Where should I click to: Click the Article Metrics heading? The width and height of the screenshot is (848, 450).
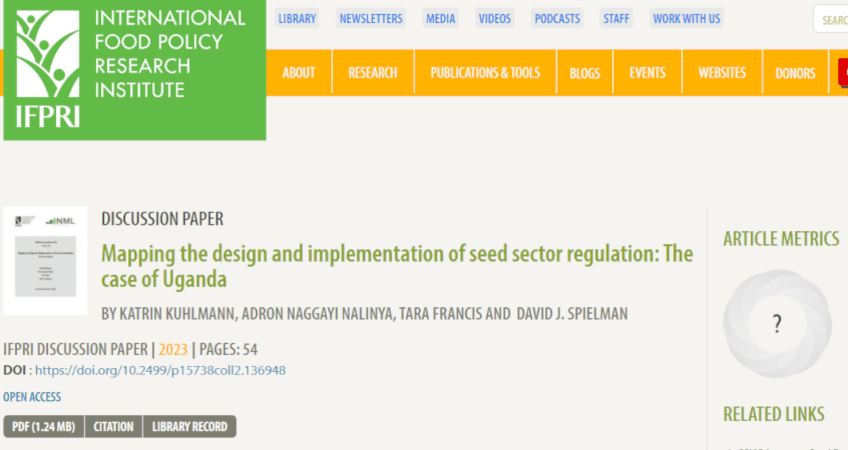(x=781, y=239)
